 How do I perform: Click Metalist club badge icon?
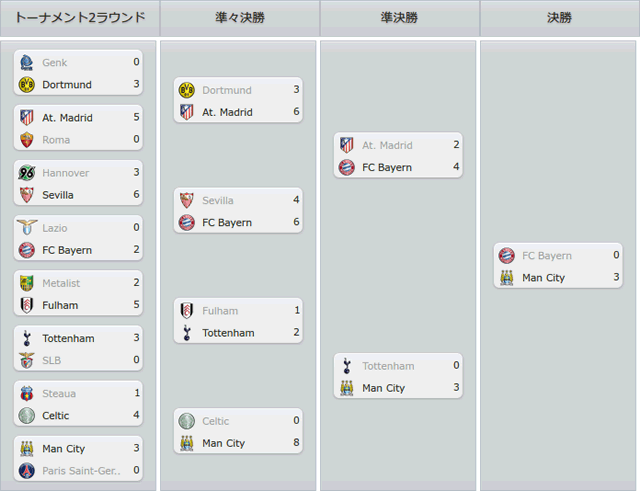[x=27, y=283]
